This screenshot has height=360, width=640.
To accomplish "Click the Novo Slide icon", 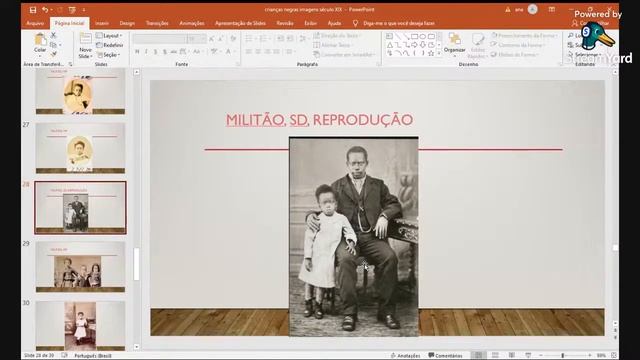I will (85, 39).
